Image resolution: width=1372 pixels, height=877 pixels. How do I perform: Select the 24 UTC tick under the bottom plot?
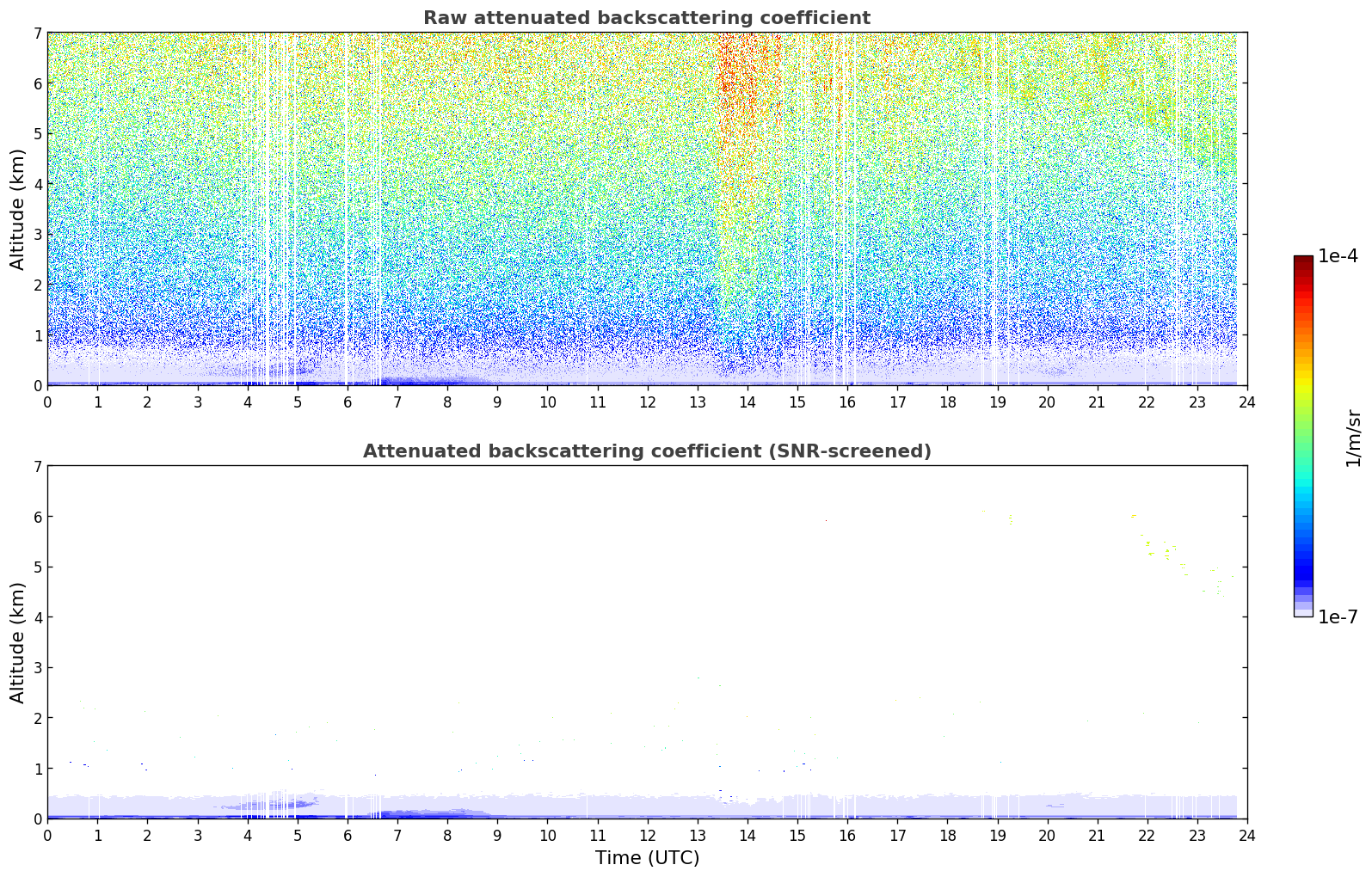coord(1246,836)
